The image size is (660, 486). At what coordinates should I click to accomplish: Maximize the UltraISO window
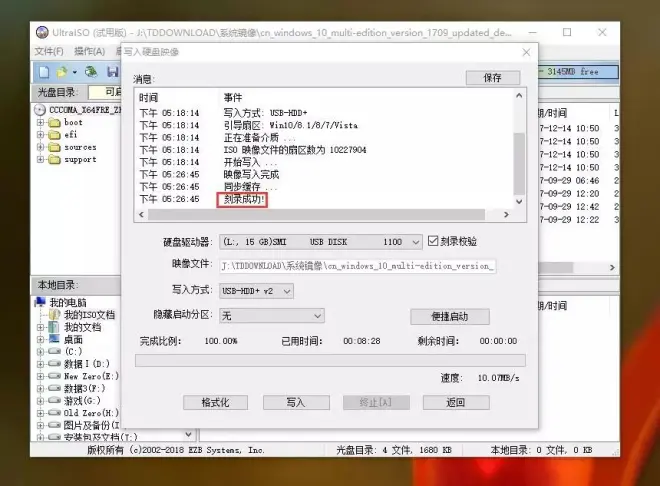[x=567, y=32]
